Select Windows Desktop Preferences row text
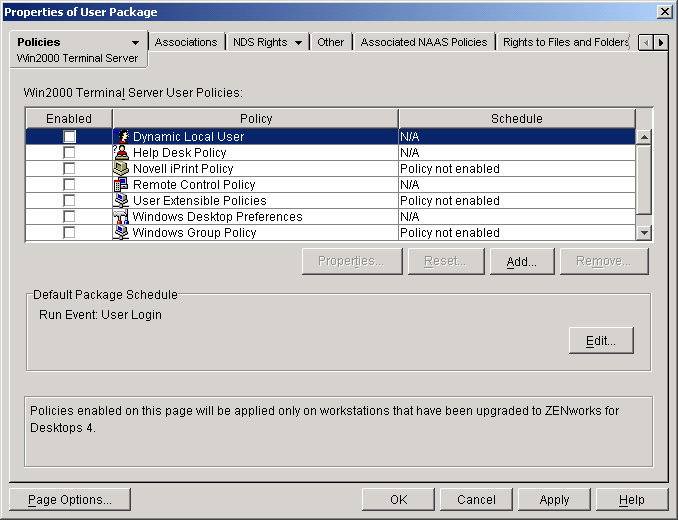678x520 pixels. (217, 217)
